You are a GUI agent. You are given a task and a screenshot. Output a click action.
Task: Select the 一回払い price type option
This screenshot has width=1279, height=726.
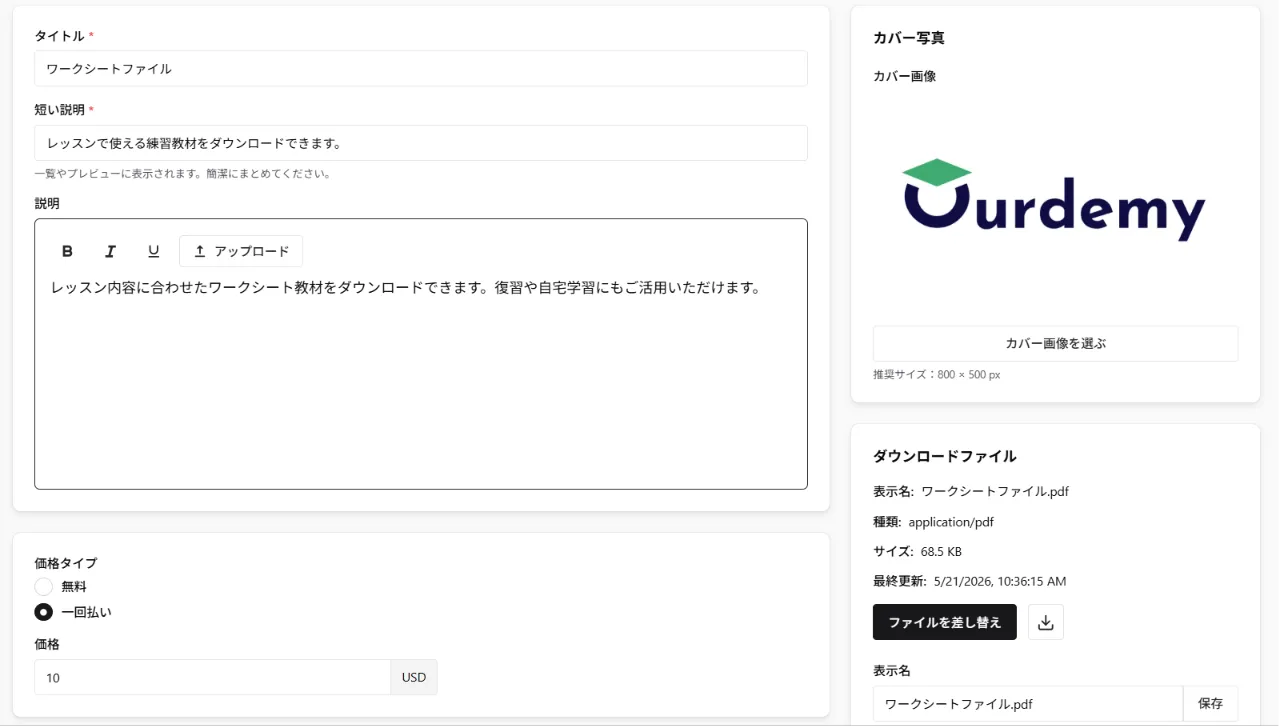coord(44,612)
